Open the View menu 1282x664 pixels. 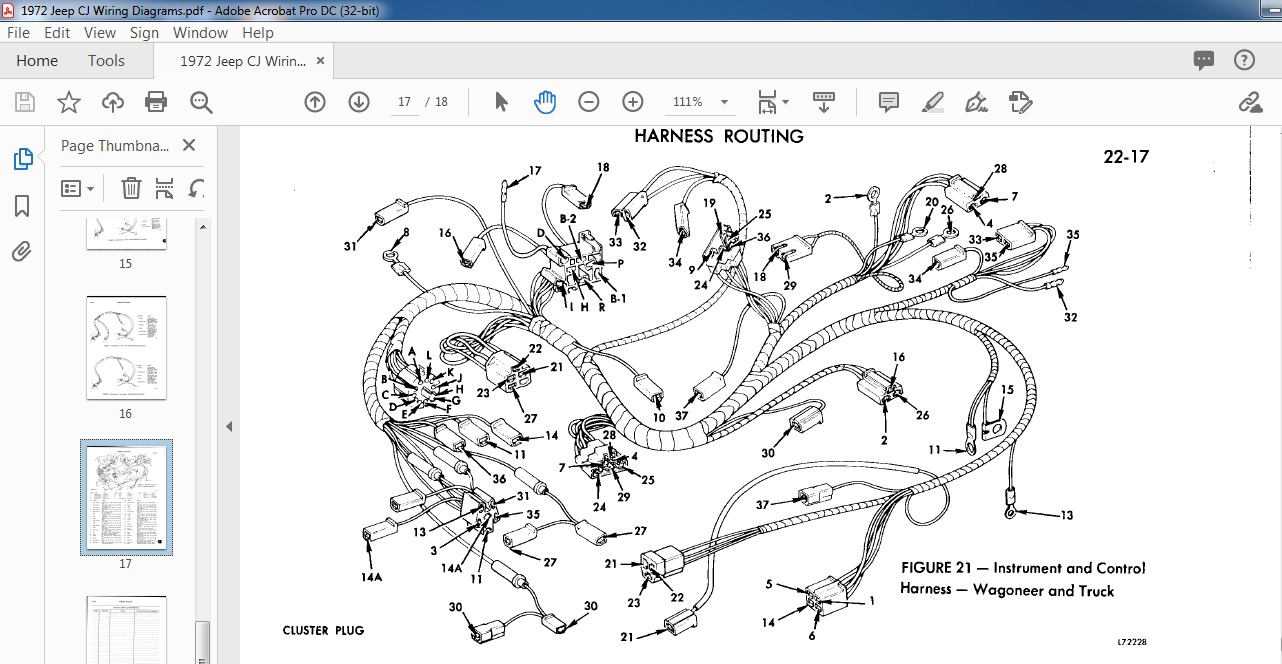point(100,32)
